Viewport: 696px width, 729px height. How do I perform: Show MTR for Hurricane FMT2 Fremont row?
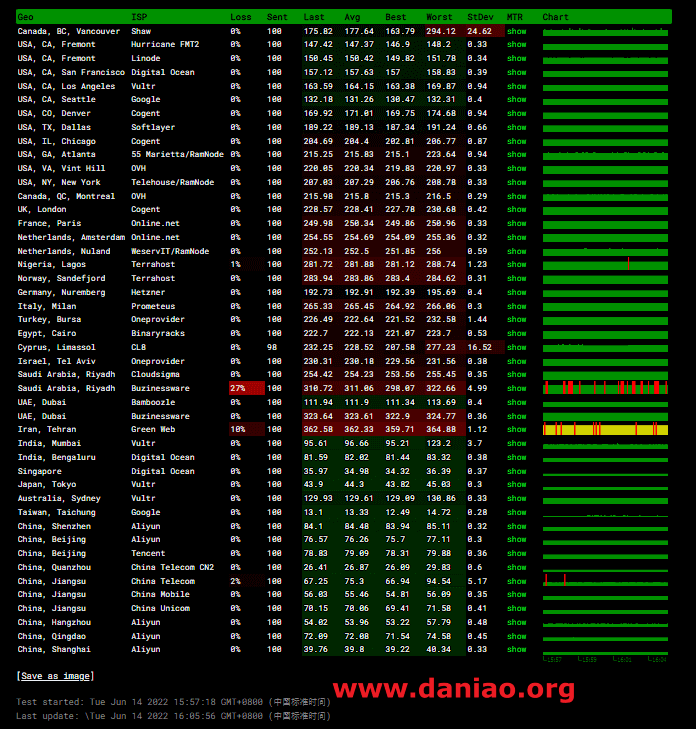[x=517, y=44]
